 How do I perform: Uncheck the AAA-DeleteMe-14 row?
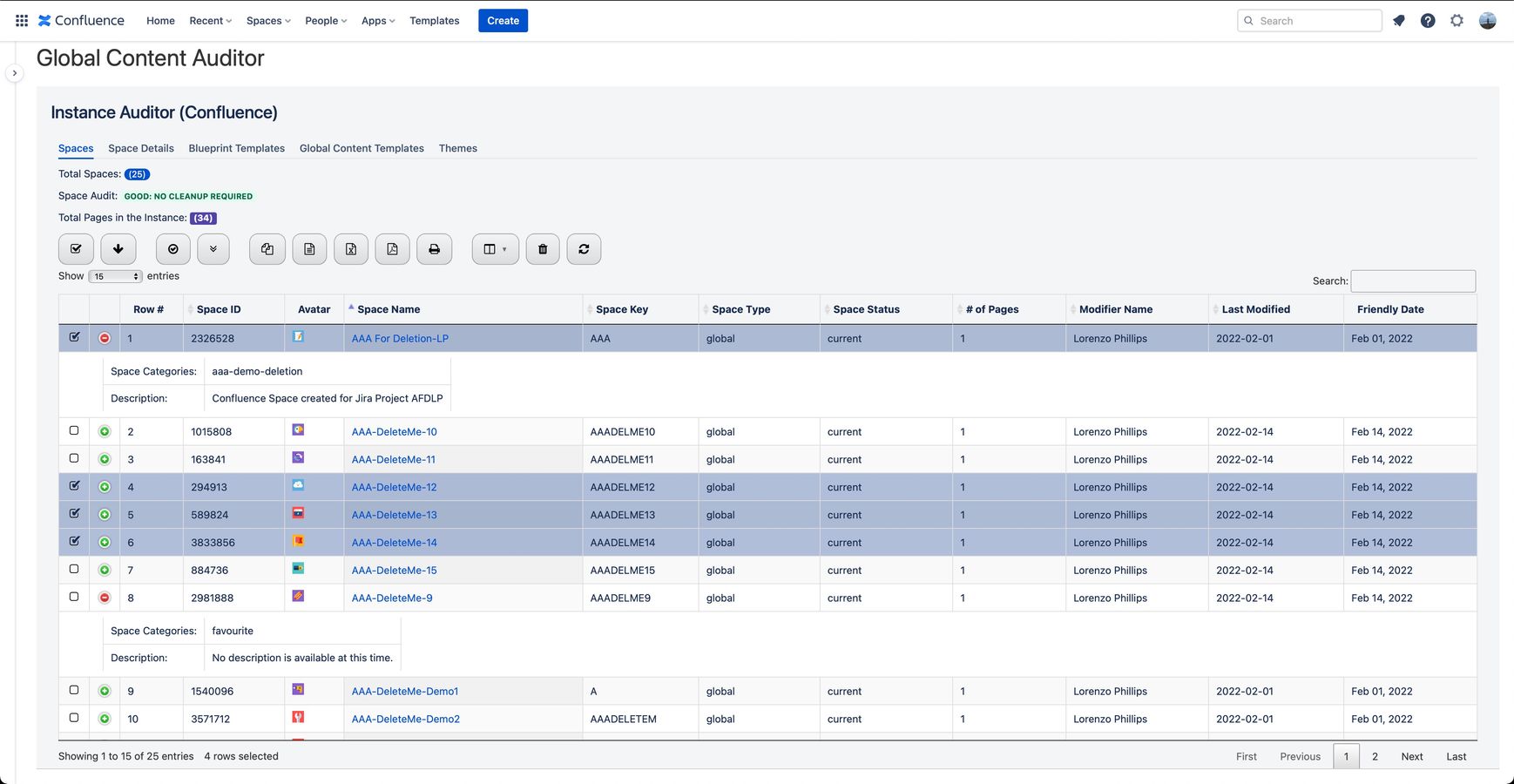pyautogui.click(x=74, y=541)
